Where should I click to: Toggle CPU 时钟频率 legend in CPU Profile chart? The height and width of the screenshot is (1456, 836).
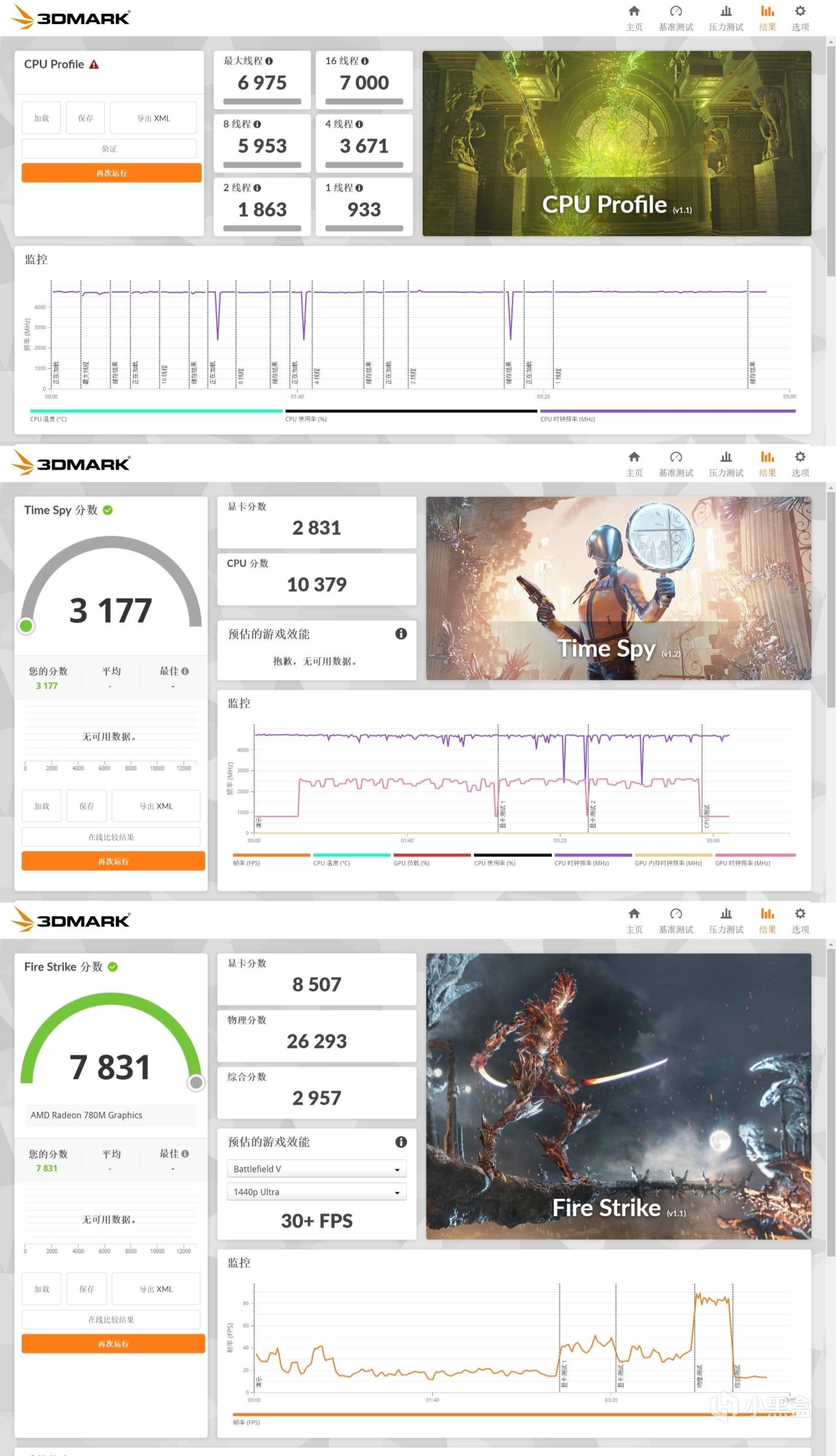(667, 415)
